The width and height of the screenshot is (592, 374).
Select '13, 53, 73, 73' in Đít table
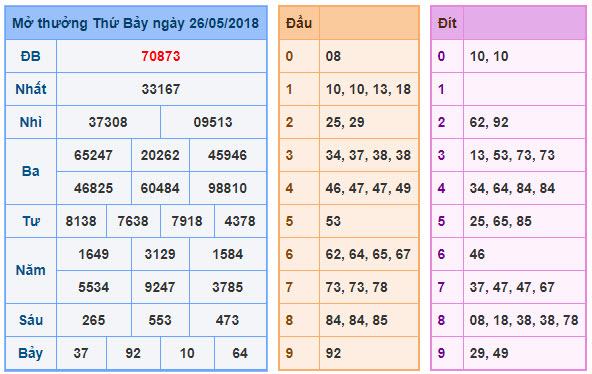coord(512,155)
